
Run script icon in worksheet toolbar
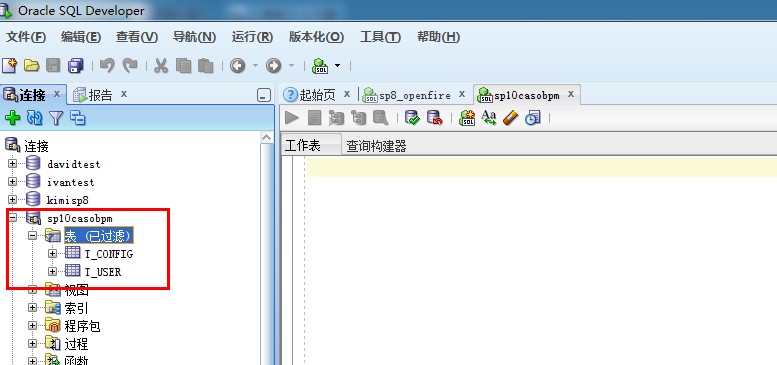pyautogui.click(x=314, y=118)
